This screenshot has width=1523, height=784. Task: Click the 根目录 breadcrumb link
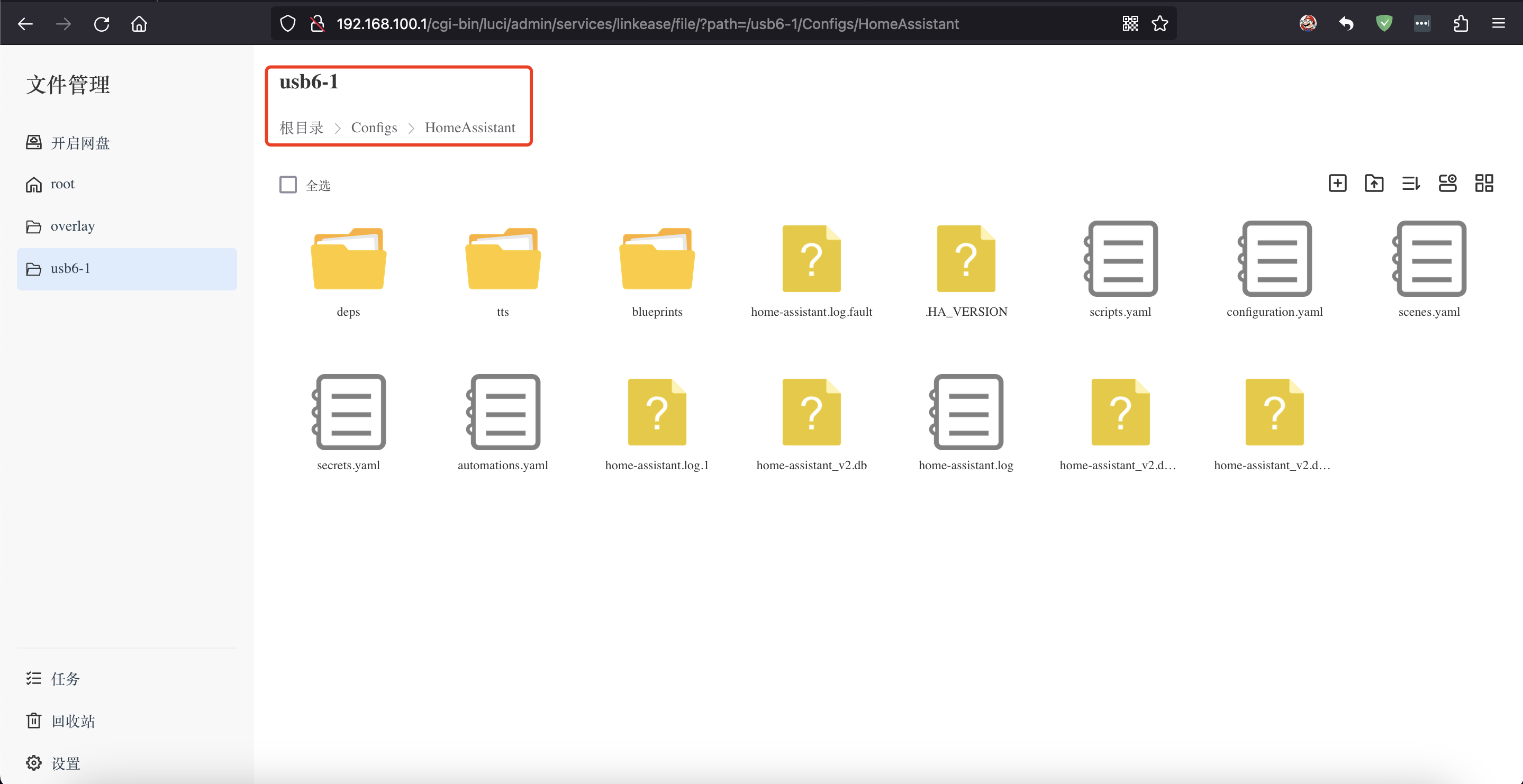click(x=302, y=127)
